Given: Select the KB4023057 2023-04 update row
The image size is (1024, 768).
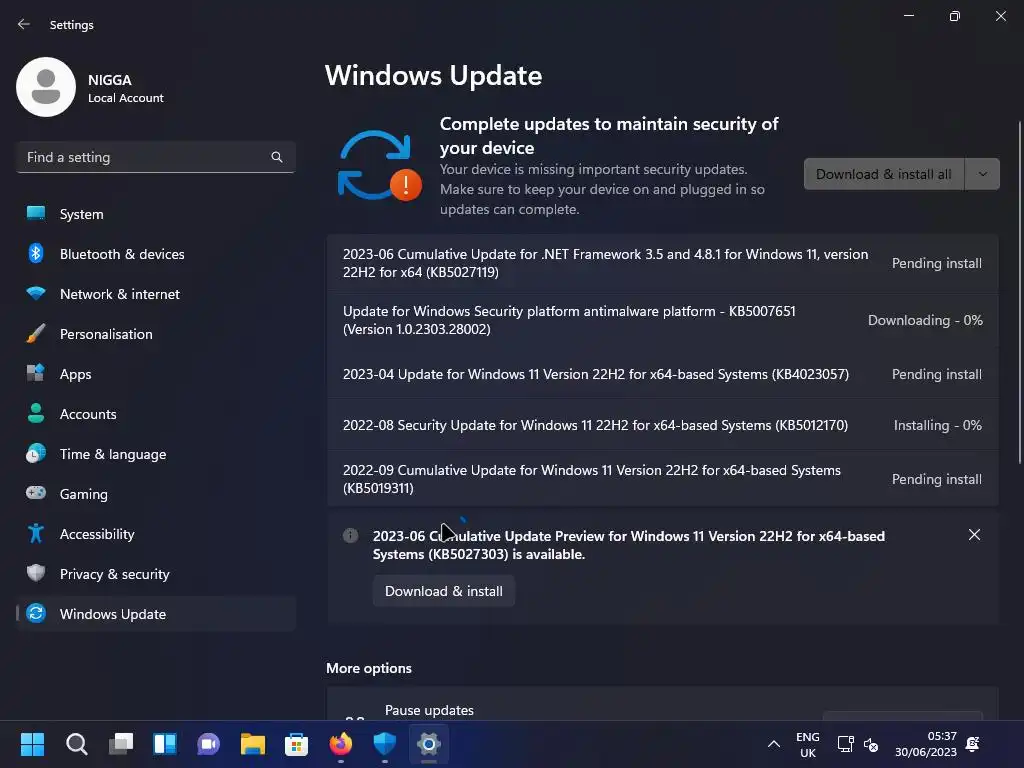Looking at the screenshot, I should [x=663, y=374].
